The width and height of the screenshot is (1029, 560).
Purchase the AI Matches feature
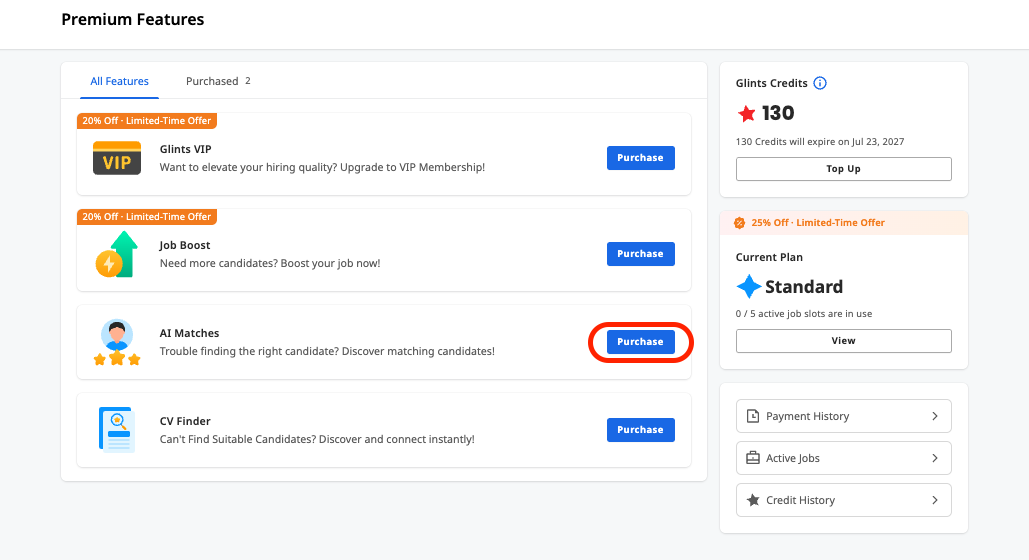[640, 342]
